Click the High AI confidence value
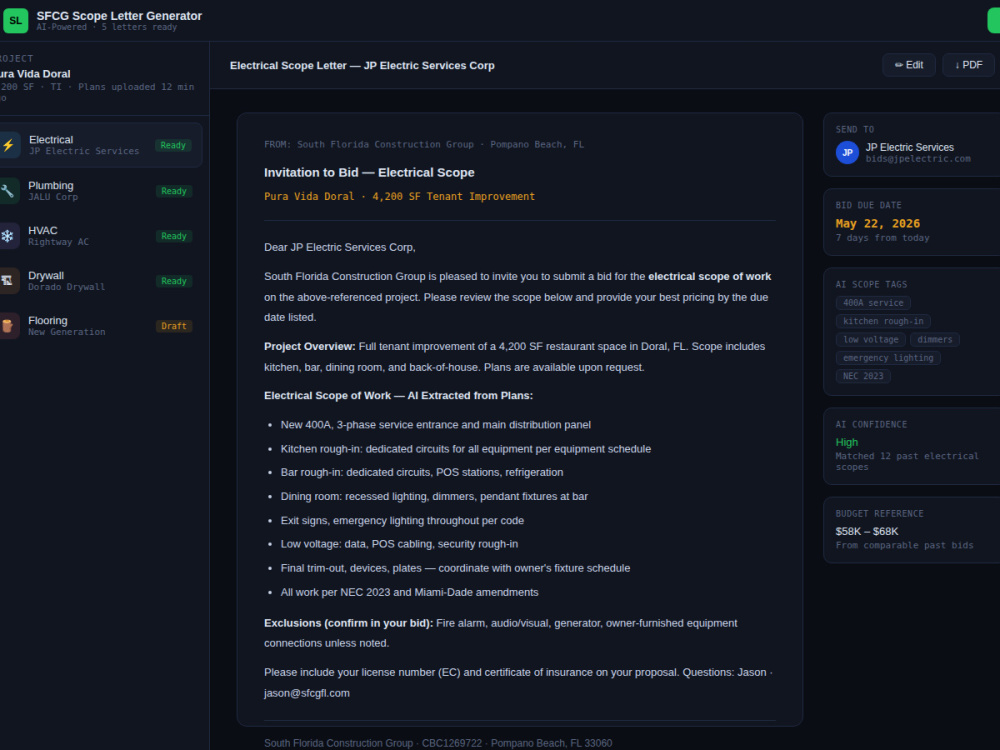1000x750 pixels. pyautogui.click(x=846, y=443)
